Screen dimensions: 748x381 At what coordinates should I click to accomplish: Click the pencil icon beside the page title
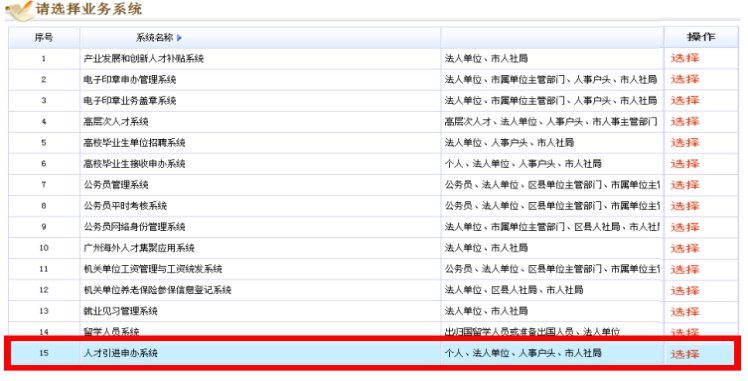[19, 11]
